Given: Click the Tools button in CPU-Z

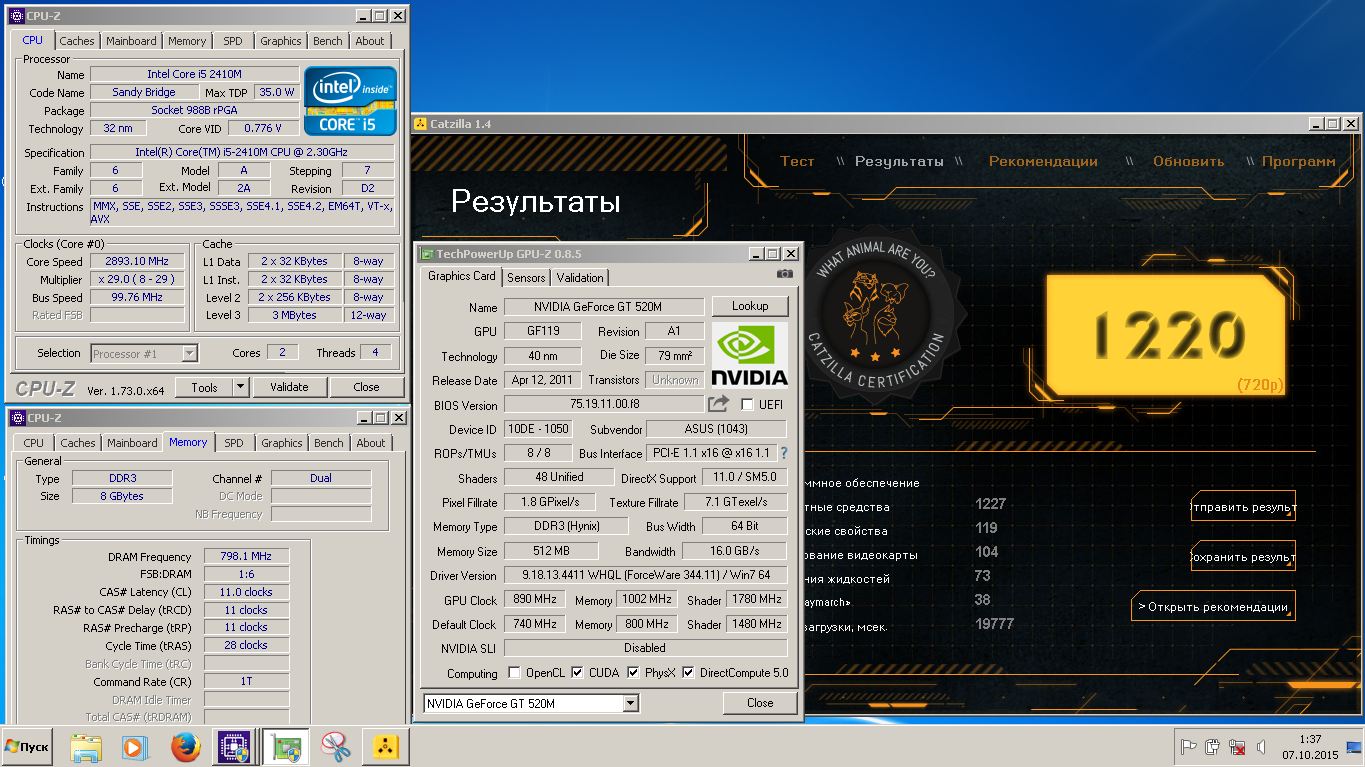Looking at the screenshot, I should pyautogui.click(x=205, y=387).
